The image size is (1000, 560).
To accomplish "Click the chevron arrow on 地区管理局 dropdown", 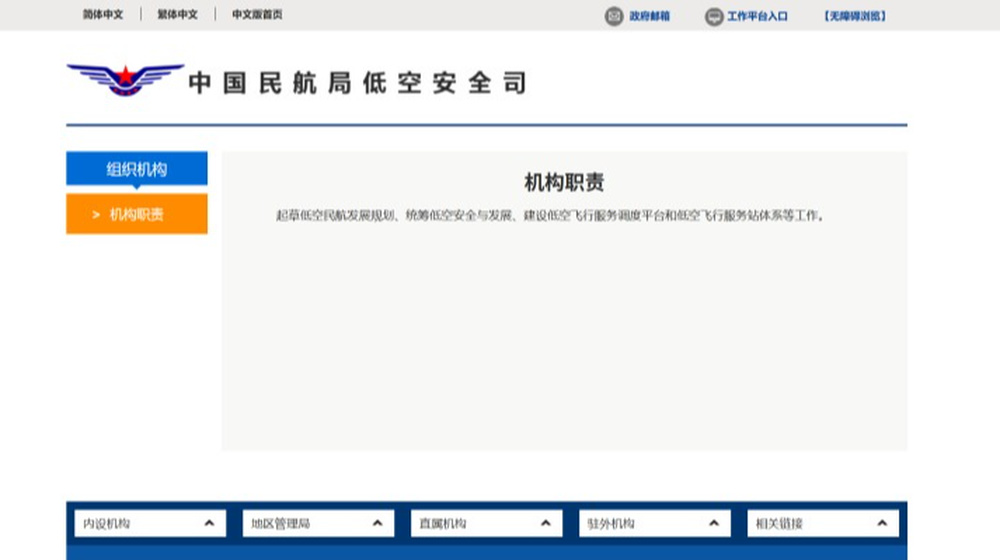I will click(378, 523).
